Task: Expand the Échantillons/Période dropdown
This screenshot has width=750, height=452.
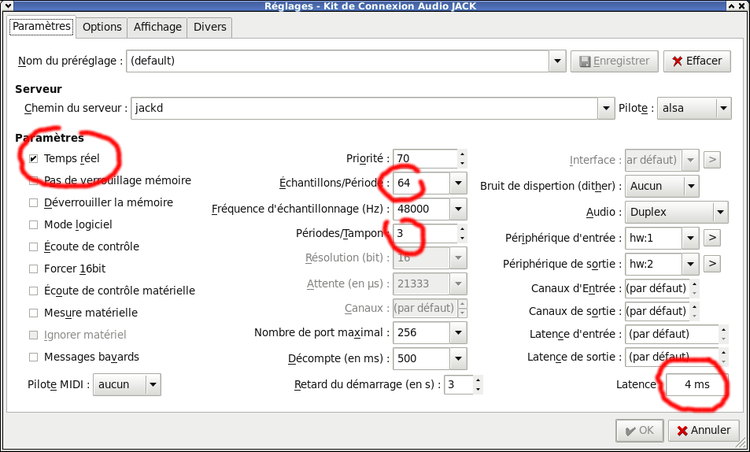Action: click(457, 184)
